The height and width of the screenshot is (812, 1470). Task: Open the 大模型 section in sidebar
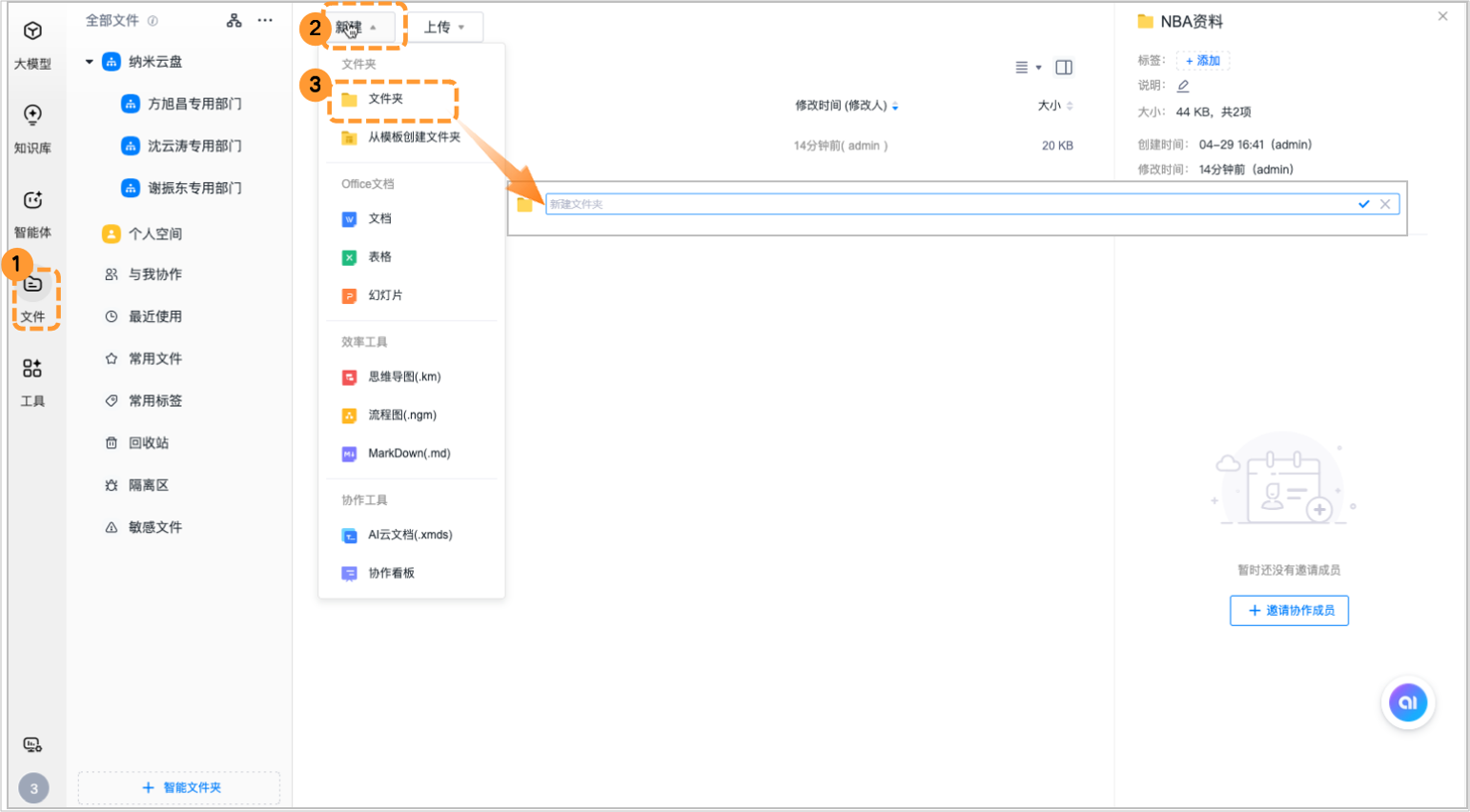pos(32,44)
